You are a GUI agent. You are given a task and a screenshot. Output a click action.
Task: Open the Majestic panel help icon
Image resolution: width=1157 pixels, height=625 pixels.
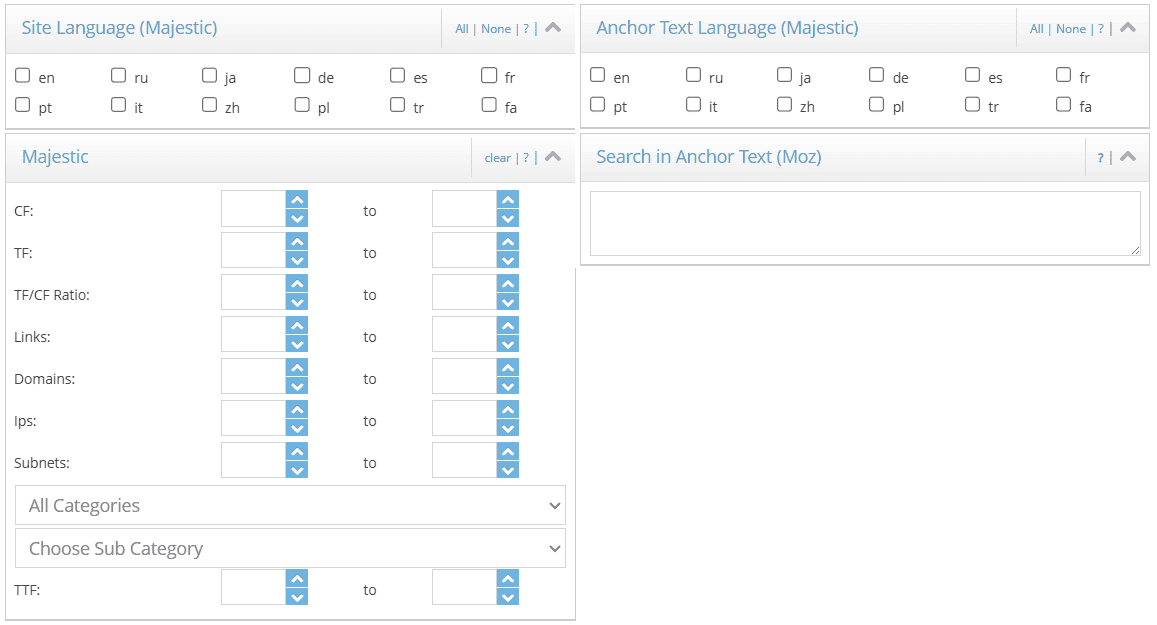point(526,157)
